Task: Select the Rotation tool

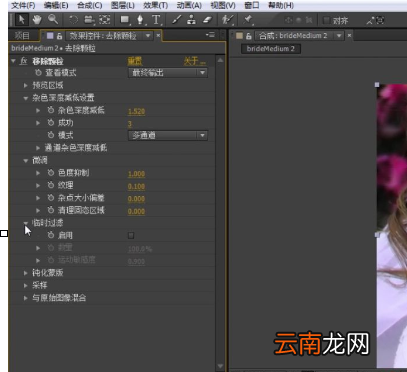Action: click(x=73, y=20)
